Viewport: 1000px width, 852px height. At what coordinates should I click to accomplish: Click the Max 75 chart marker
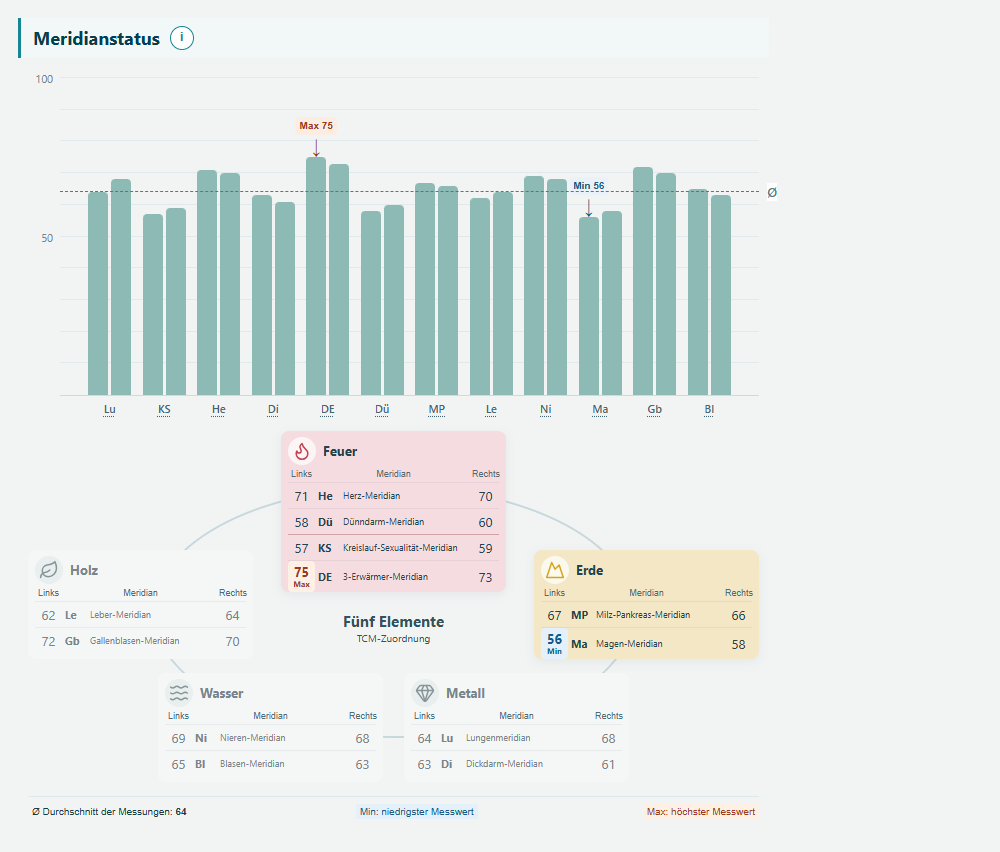coord(316,126)
